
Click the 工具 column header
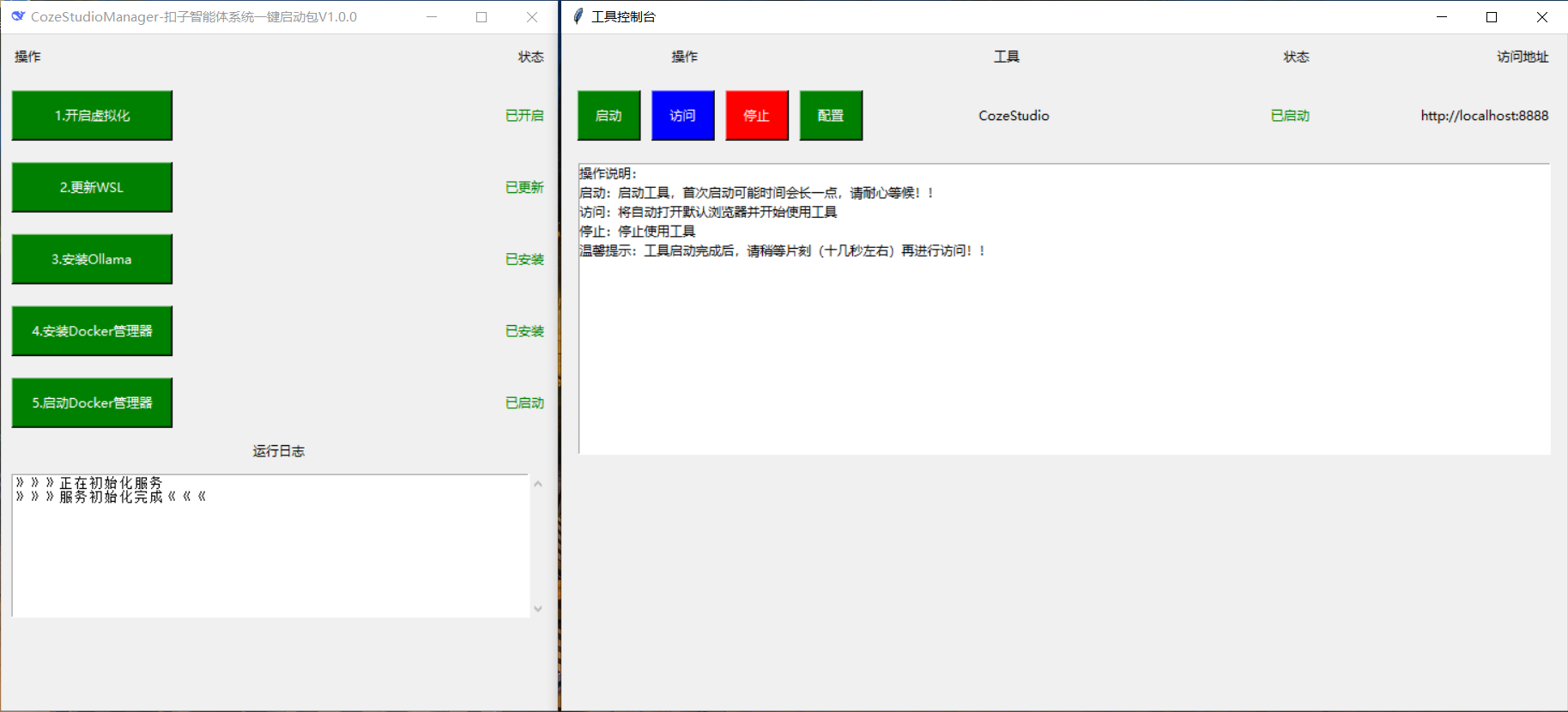1007,57
